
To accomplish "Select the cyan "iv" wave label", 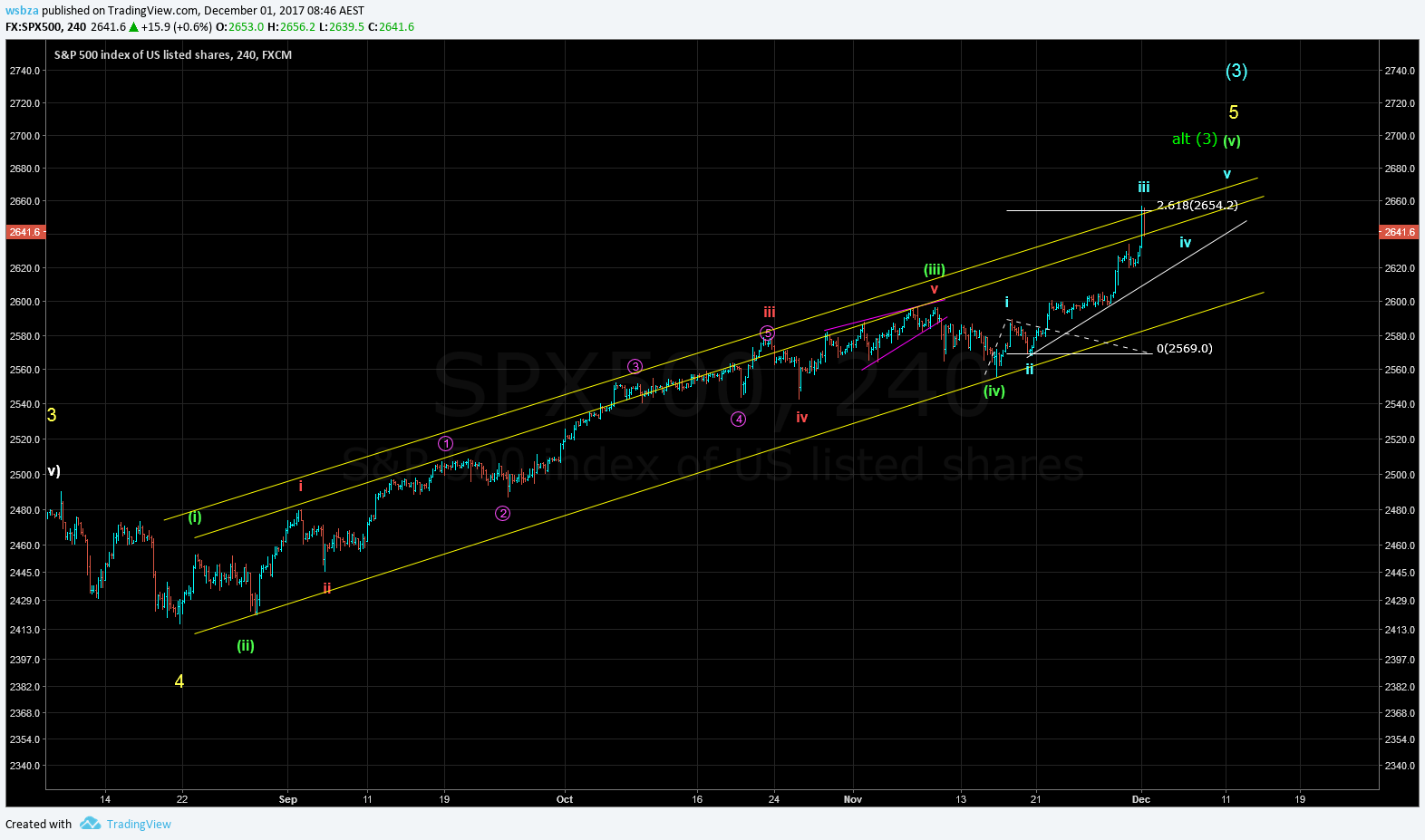I will [1185, 242].
